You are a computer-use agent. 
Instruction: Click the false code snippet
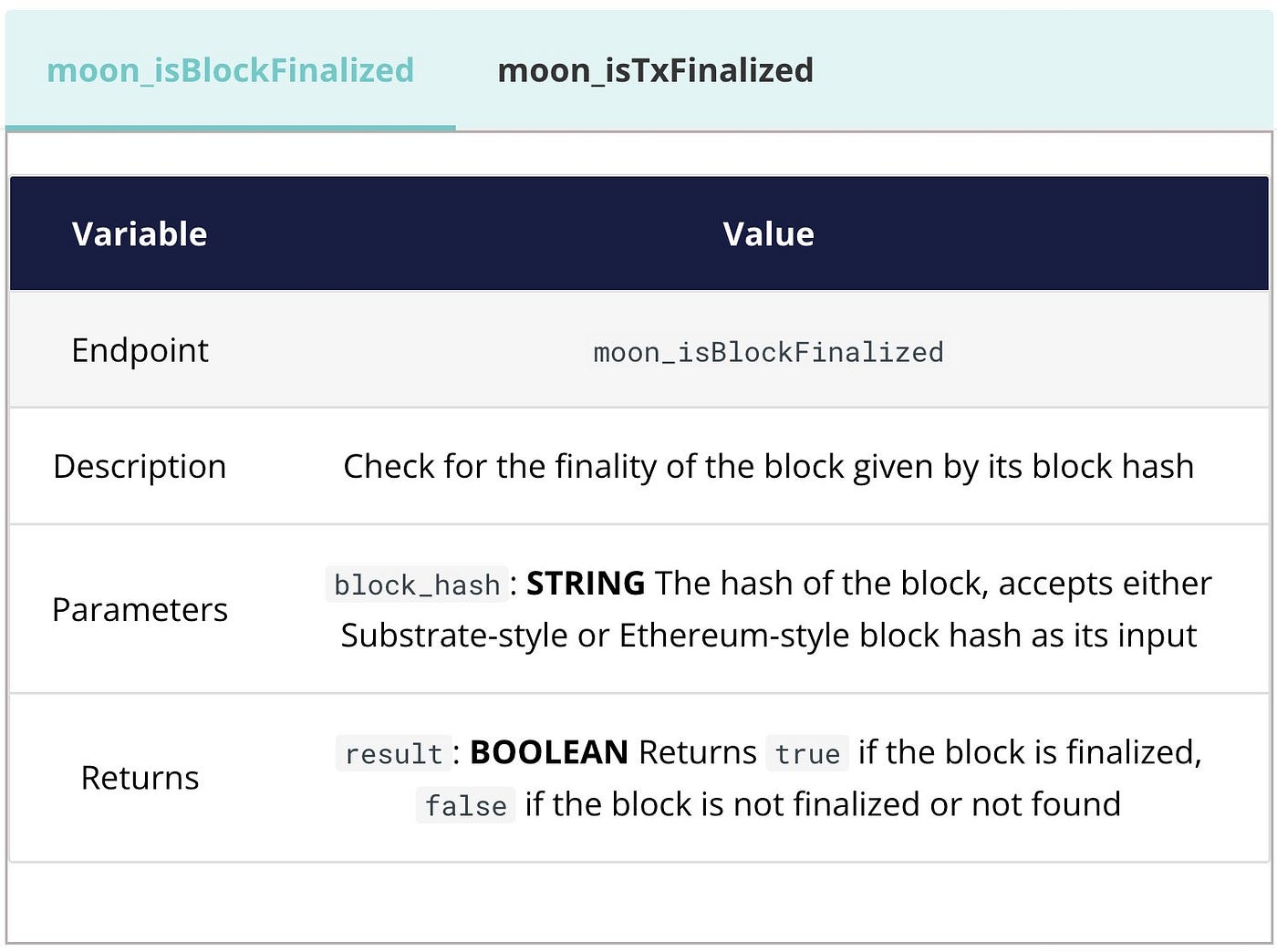tap(465, 806)
